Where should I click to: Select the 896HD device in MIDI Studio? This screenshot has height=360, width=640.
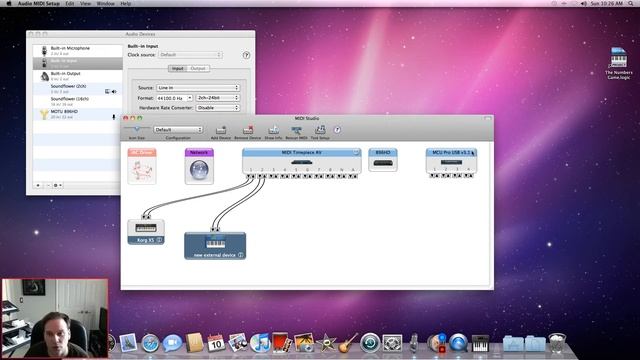click(x=383, y=160)
